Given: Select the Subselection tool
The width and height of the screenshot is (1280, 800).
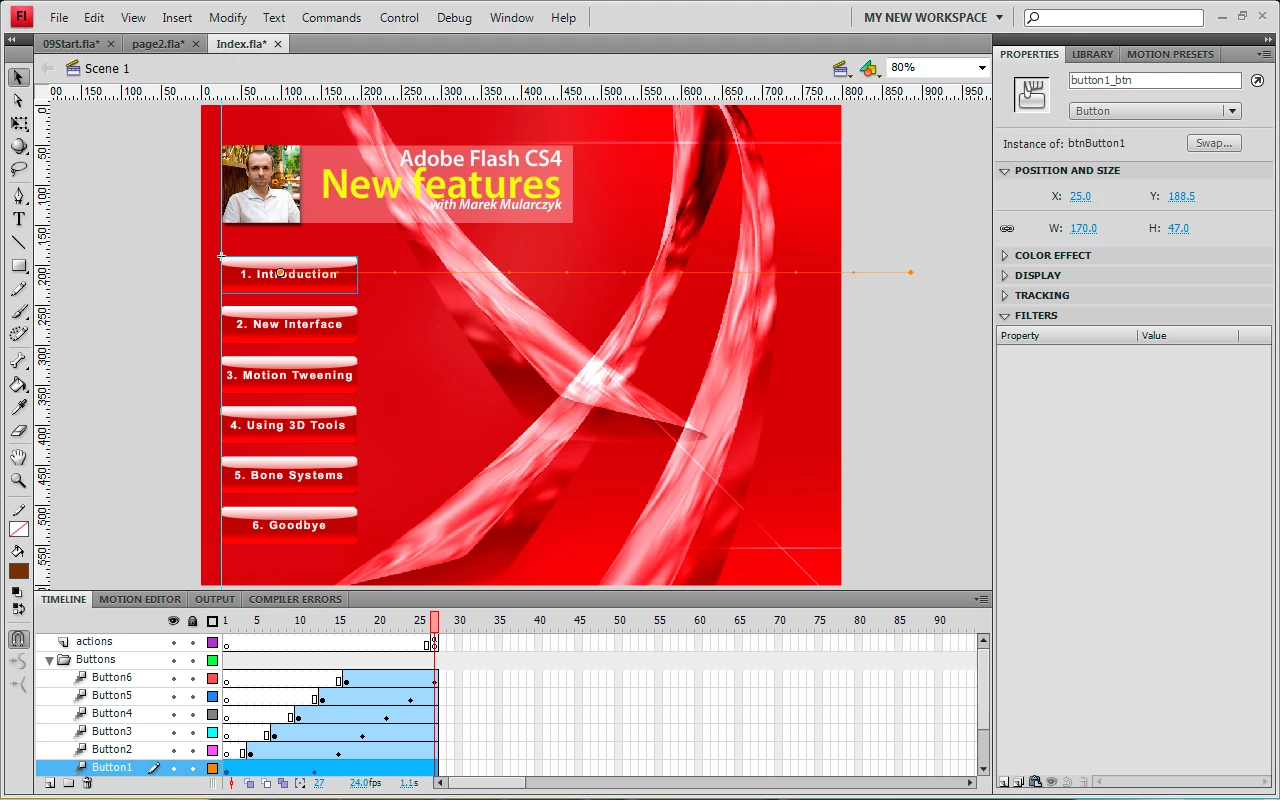Looking at the screenshot, I should [x=19, y=100].
